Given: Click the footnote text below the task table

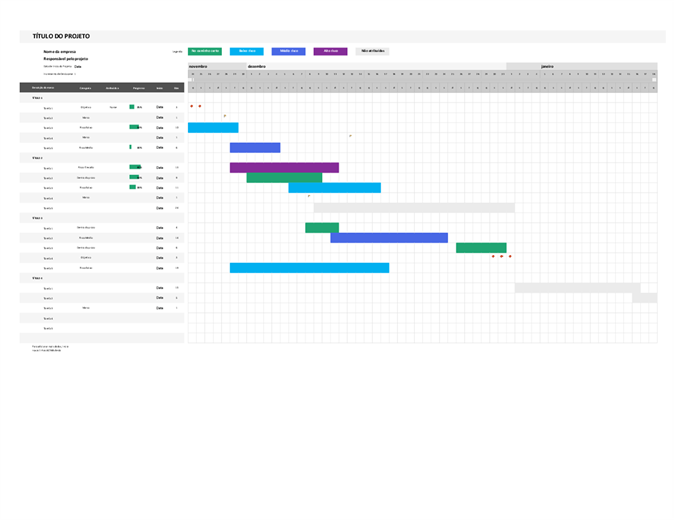Looking at the screenshot, I should (x=50, y=348).
